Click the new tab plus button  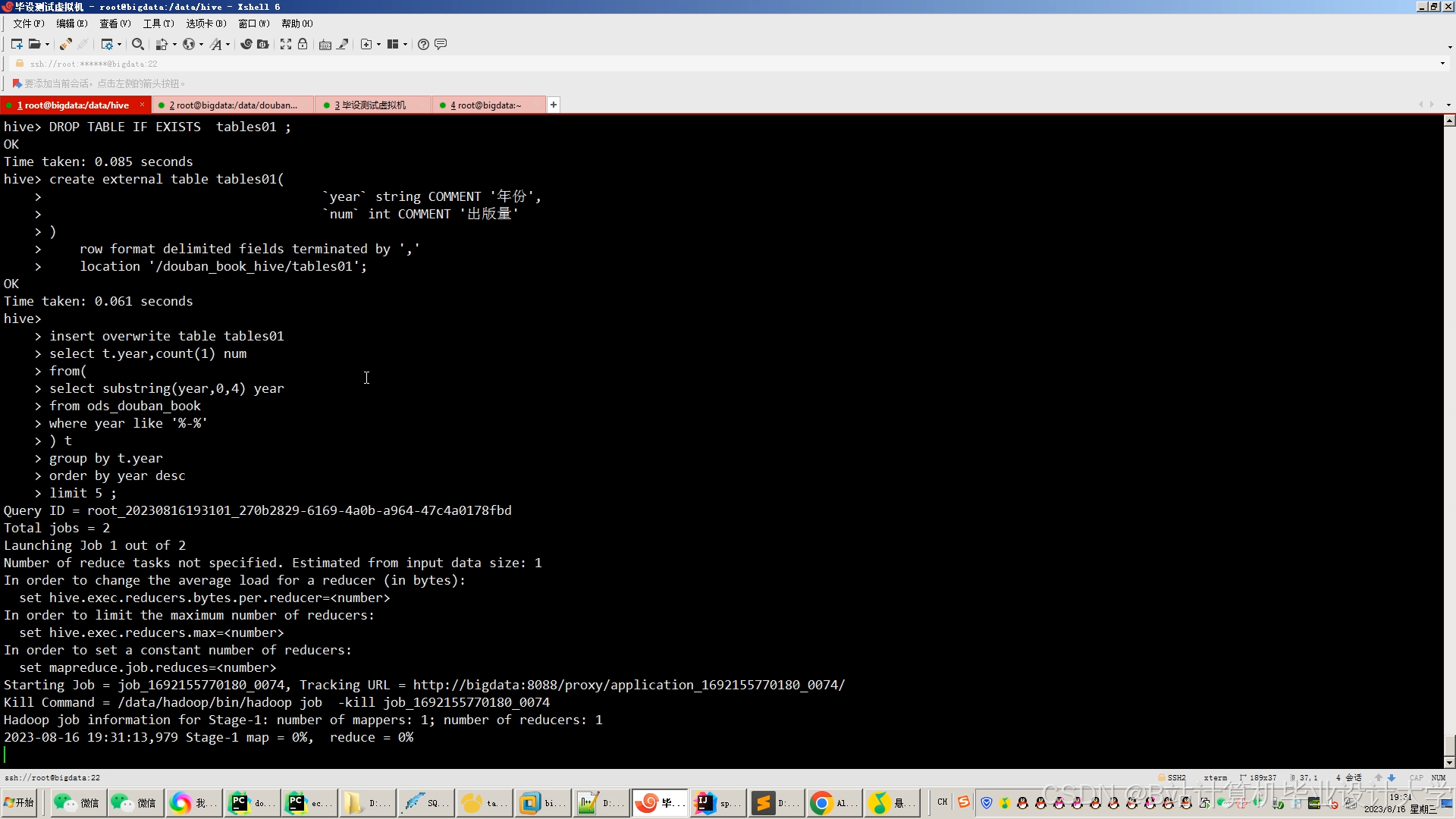click(553, 105)
